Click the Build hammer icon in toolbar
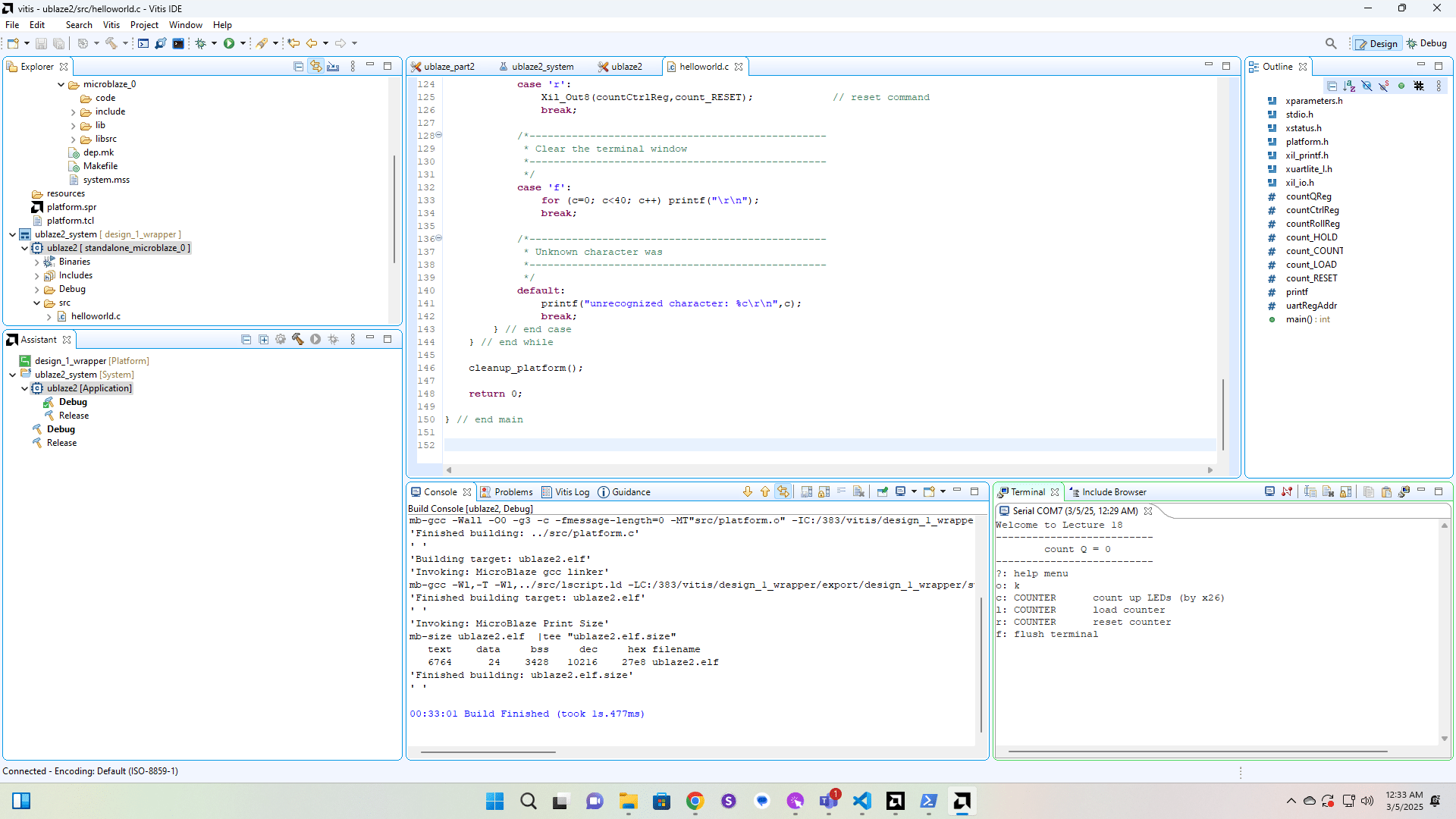Viewport: 1456px width, 819px height. click(111, 43)
